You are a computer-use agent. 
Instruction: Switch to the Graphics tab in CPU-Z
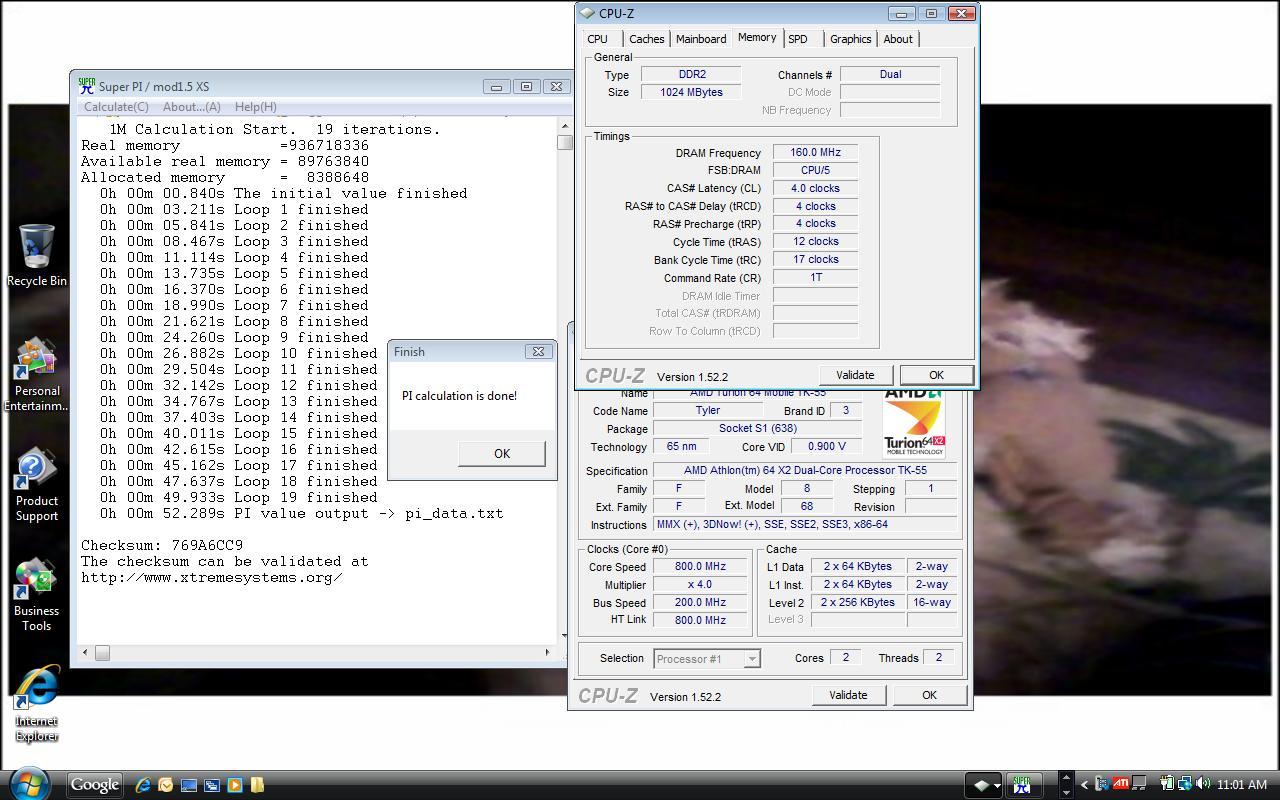850,39
